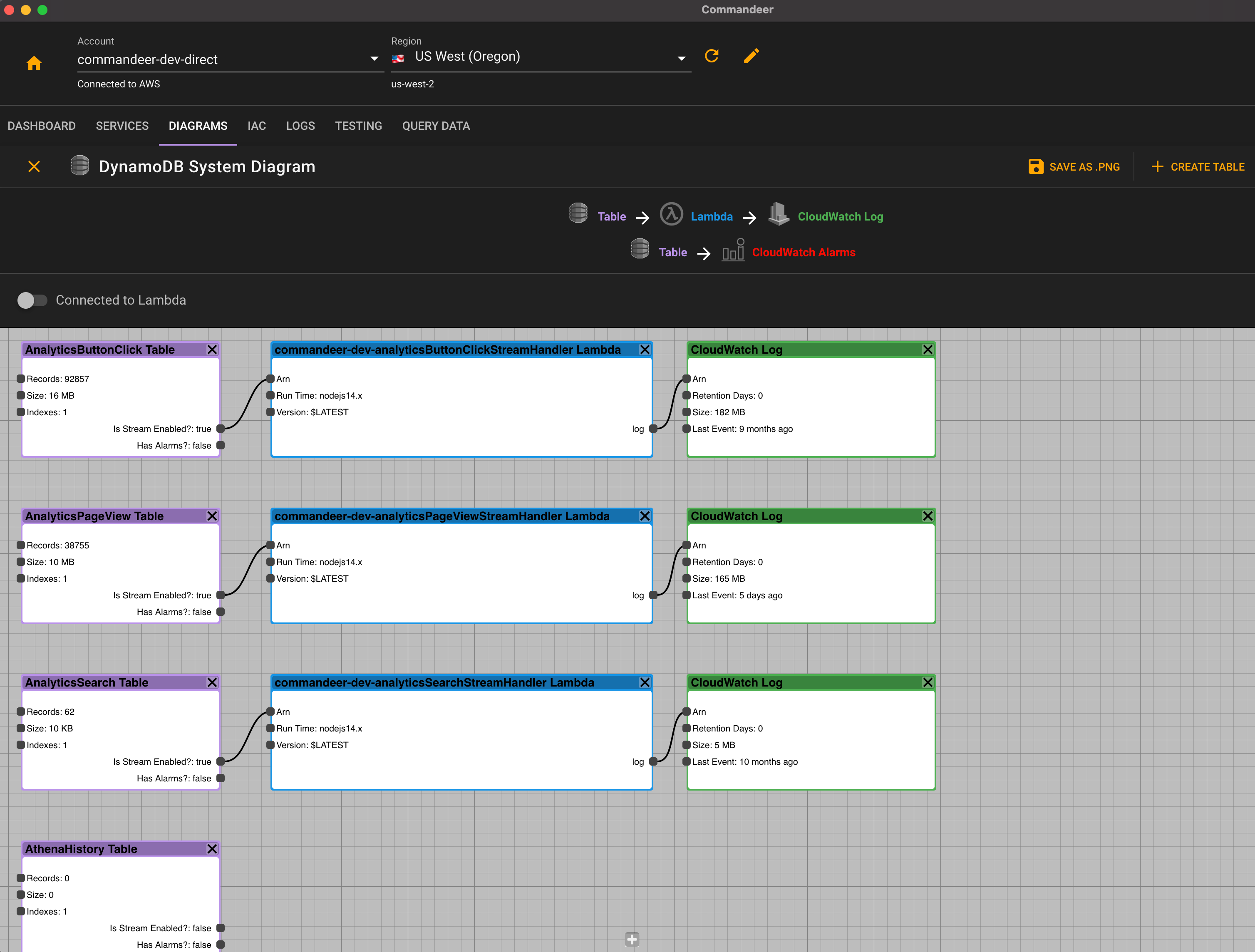Screen dimensions: 1255x952
Task: Click the refresh icon beside Region
Action: tap(712, 56)
